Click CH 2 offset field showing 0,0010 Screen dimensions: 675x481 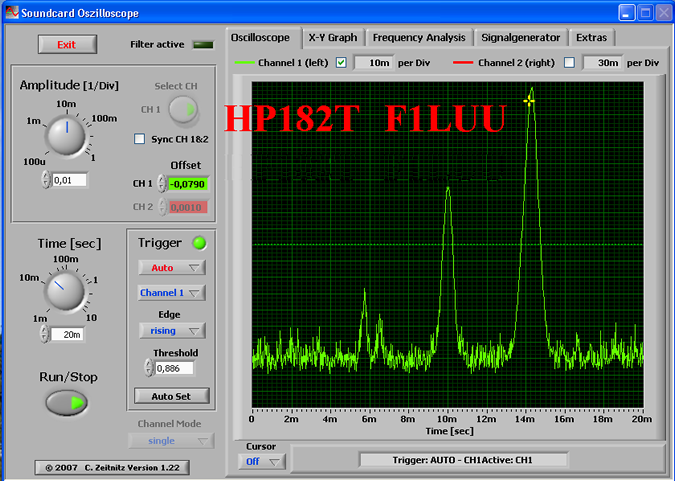coord(188,208)
